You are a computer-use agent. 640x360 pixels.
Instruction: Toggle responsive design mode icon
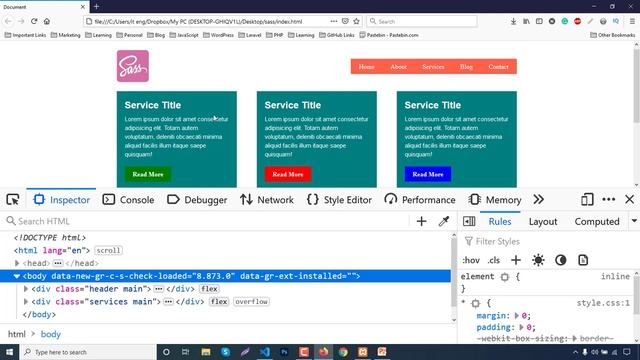click(x=587, y=200)
